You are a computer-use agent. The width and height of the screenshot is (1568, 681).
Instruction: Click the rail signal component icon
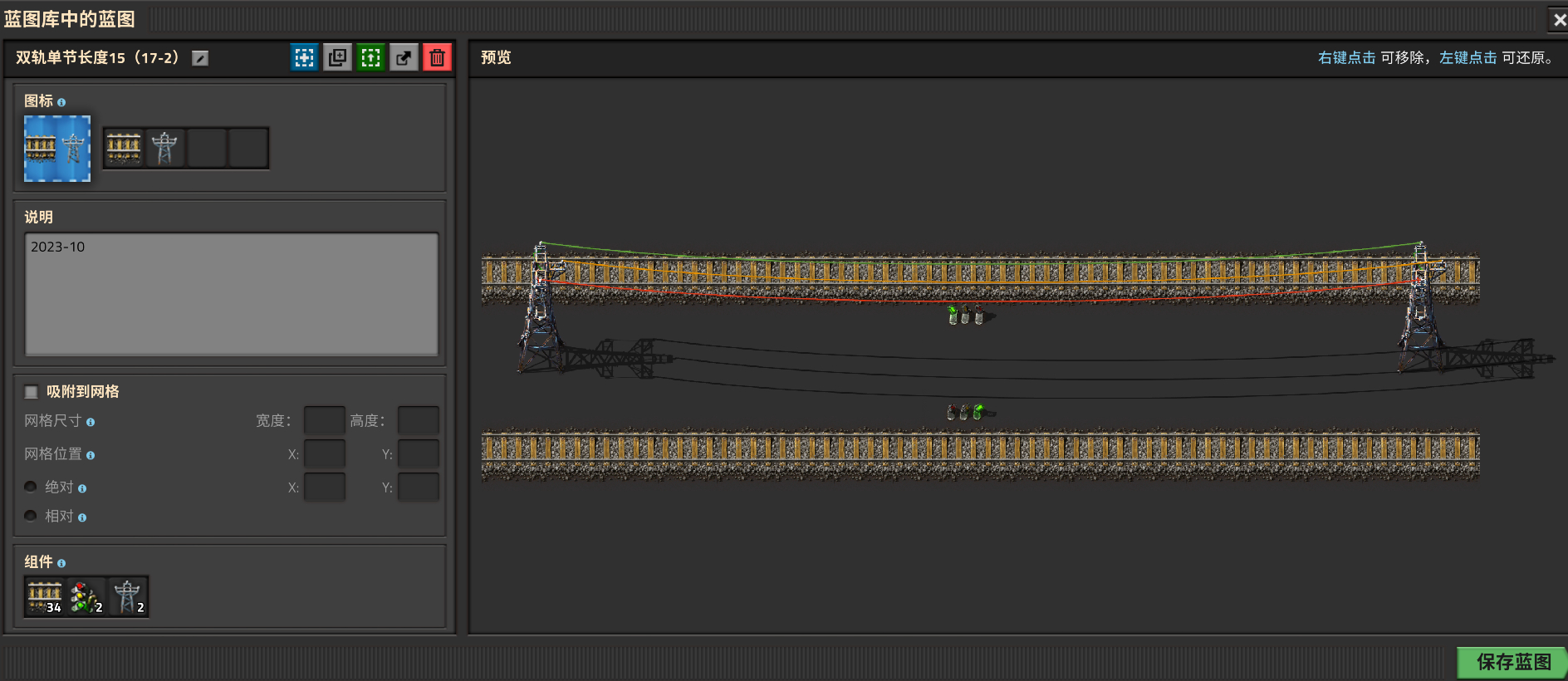point(86,596)
